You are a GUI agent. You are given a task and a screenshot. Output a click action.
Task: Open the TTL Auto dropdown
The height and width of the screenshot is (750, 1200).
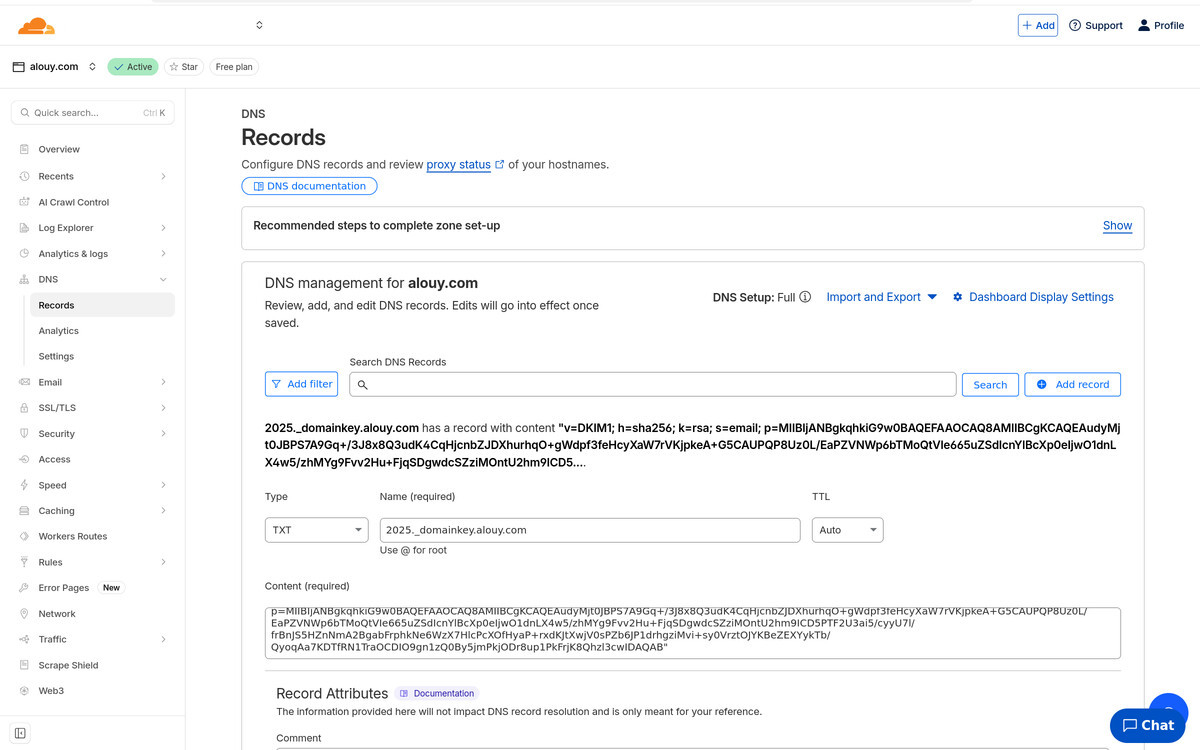(x=847, y=530)
